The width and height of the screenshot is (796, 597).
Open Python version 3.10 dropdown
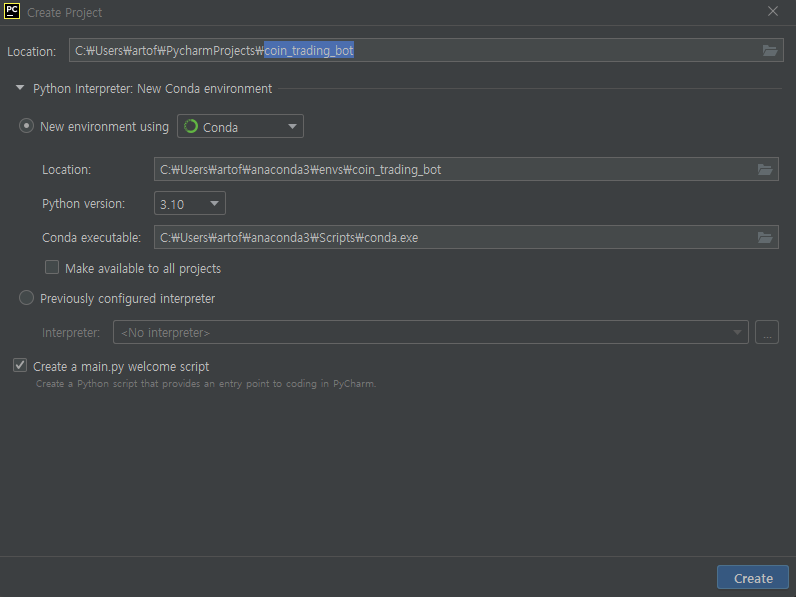(189, 203)
